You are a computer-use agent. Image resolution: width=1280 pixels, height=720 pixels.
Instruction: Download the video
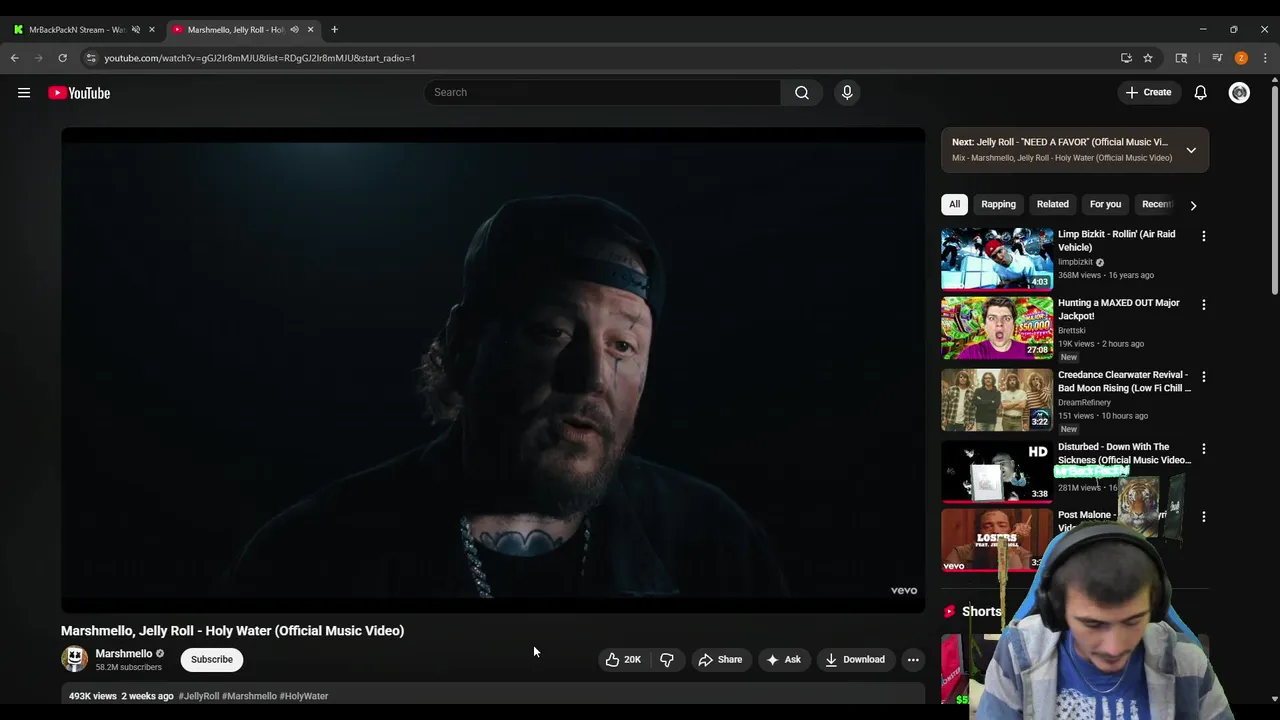coord(855,659)
